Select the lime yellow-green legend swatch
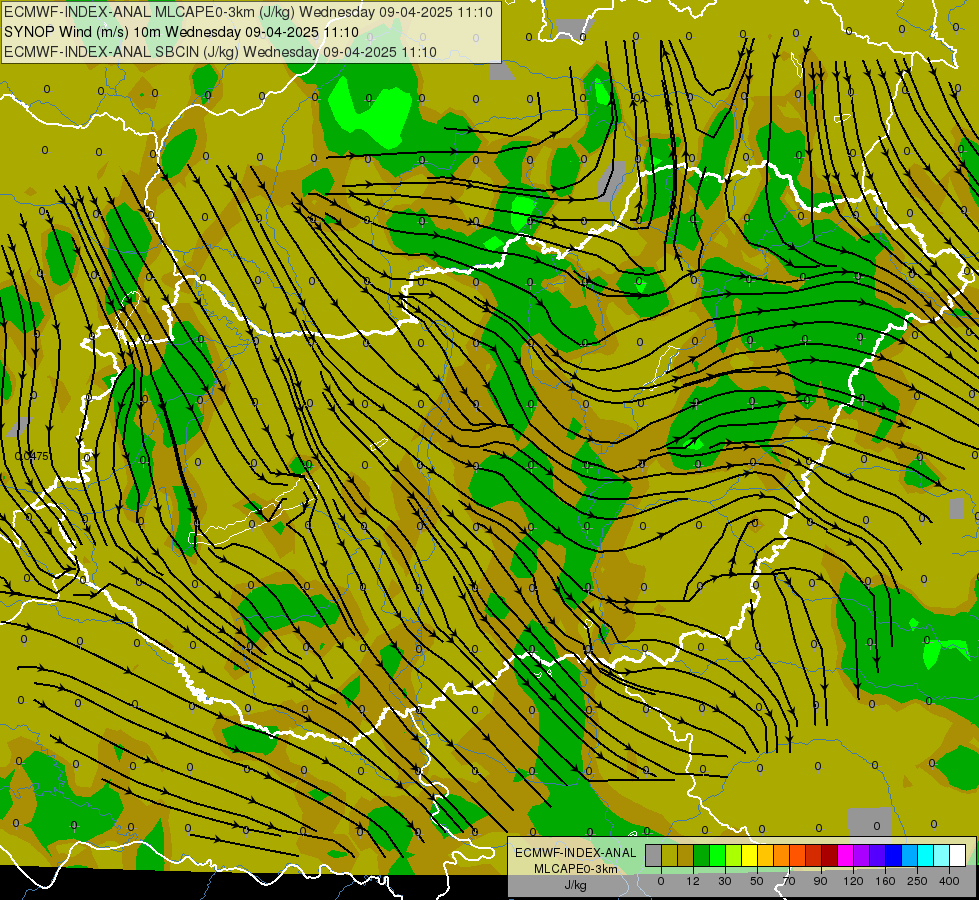Screen dimensions: 979x900 coord(734,855)
